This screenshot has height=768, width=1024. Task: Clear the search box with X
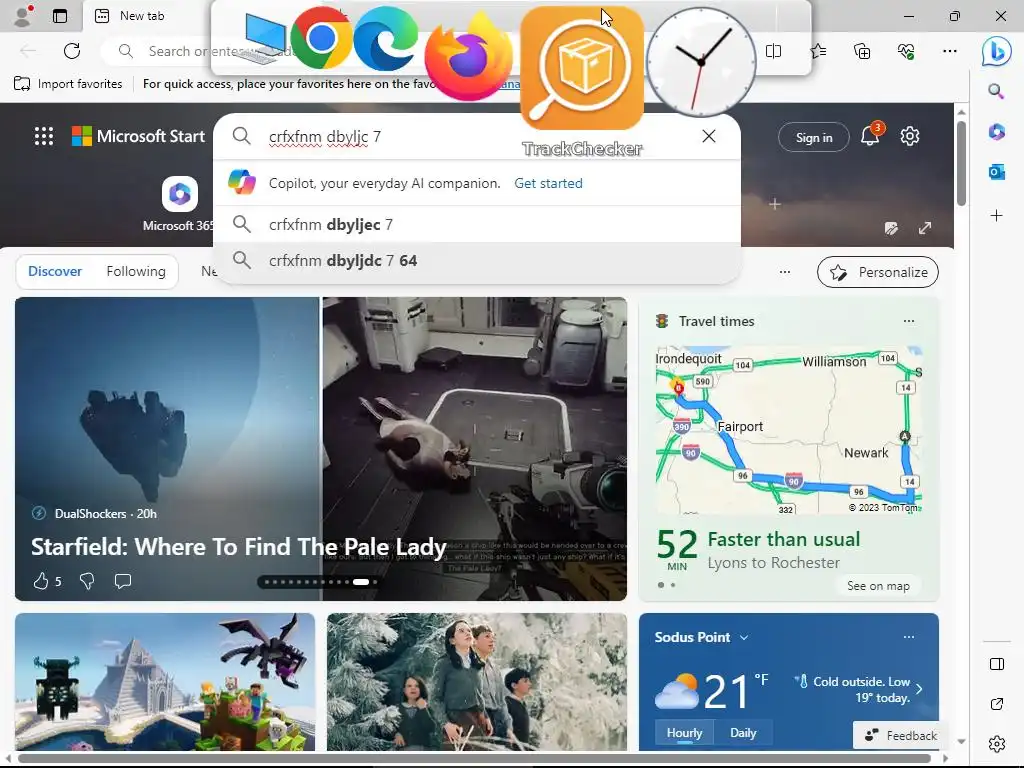pos(709,136)
